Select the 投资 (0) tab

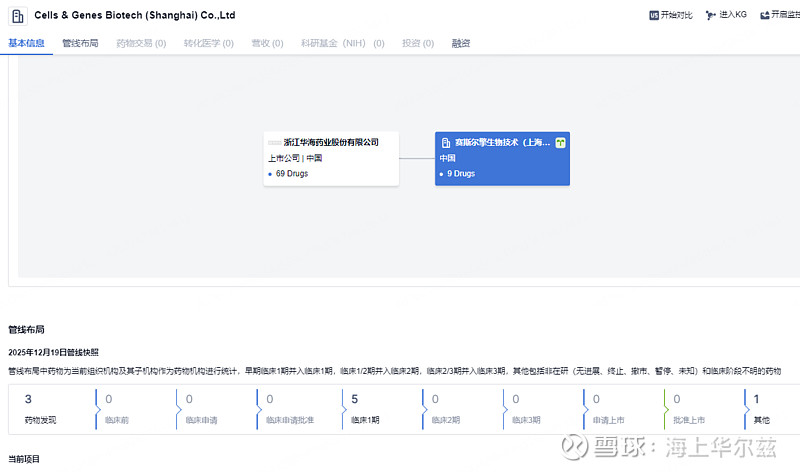[x=418, y=43]
